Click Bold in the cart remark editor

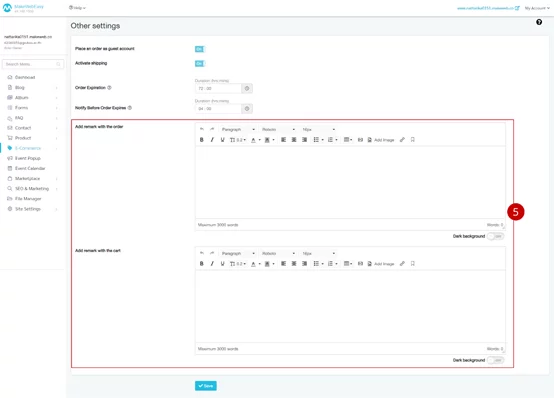click(x=201, y=264)
